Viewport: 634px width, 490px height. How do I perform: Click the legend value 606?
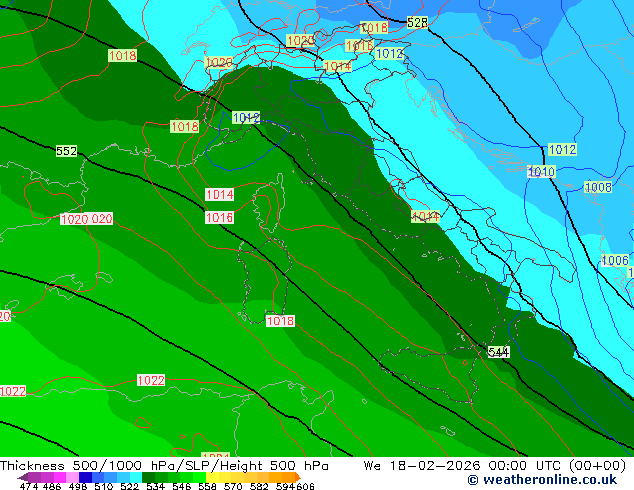(305, 486)
